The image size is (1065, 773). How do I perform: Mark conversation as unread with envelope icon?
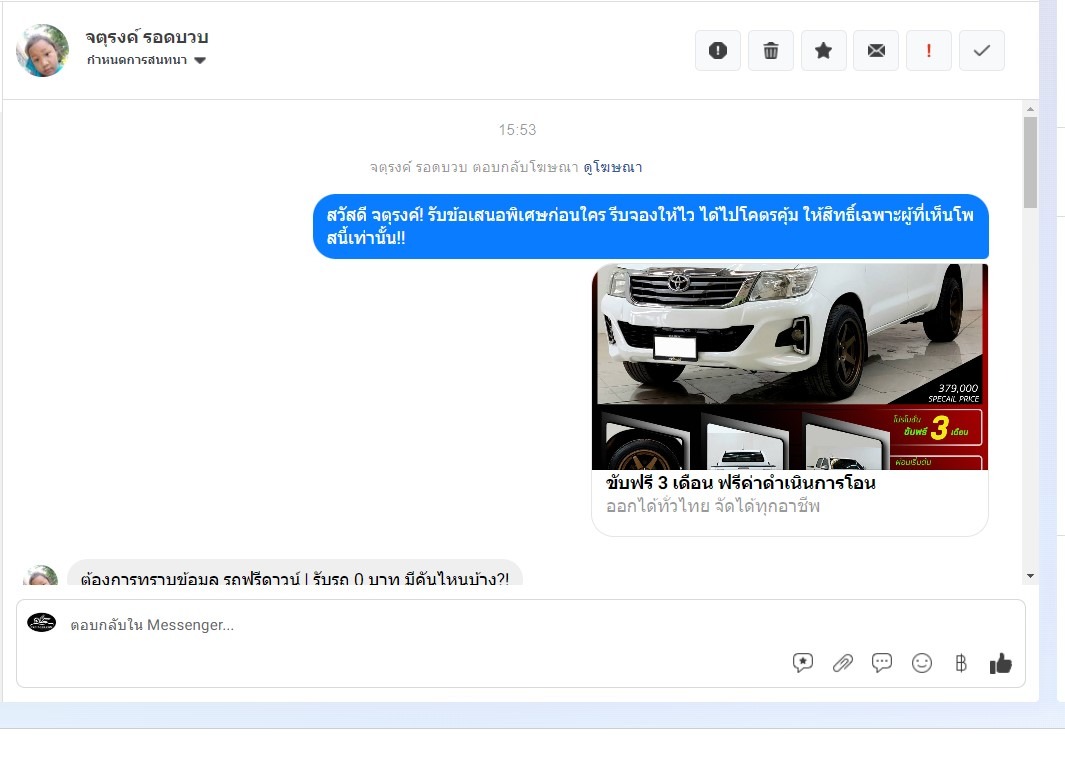pos(876,51)
